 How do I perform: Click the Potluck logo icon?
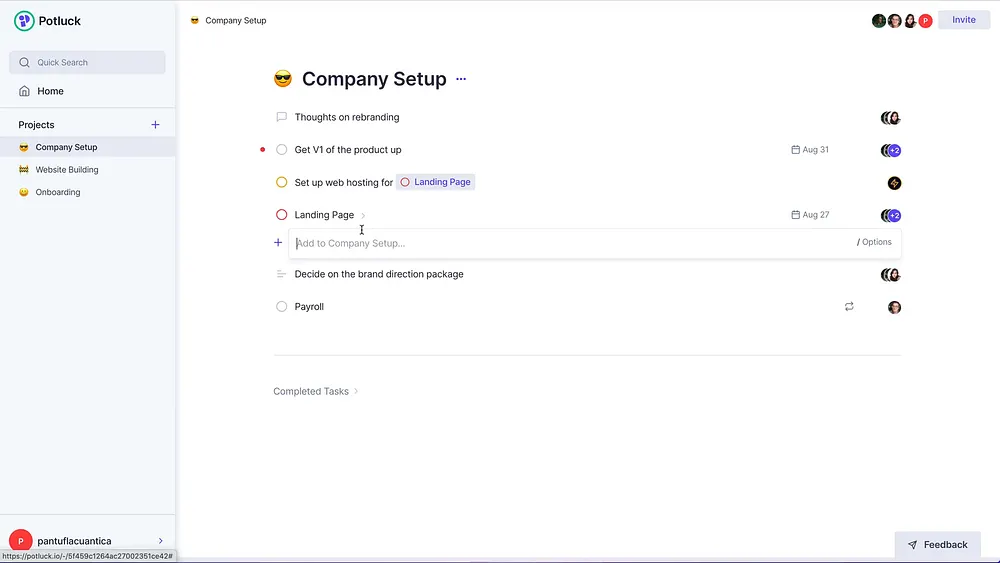click(x=24, y=21)
